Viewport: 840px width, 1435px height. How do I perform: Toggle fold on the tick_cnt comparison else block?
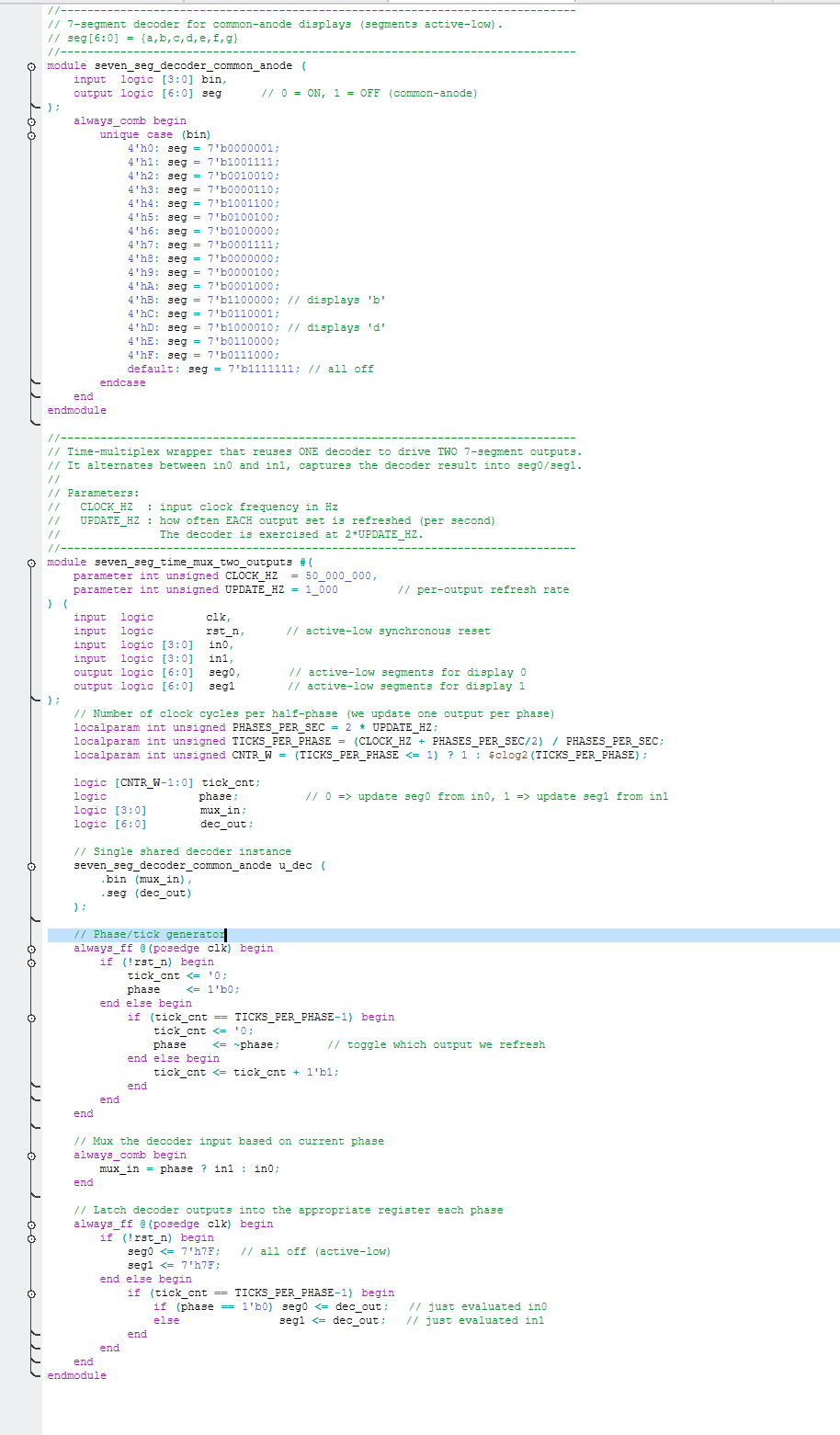30,1017
